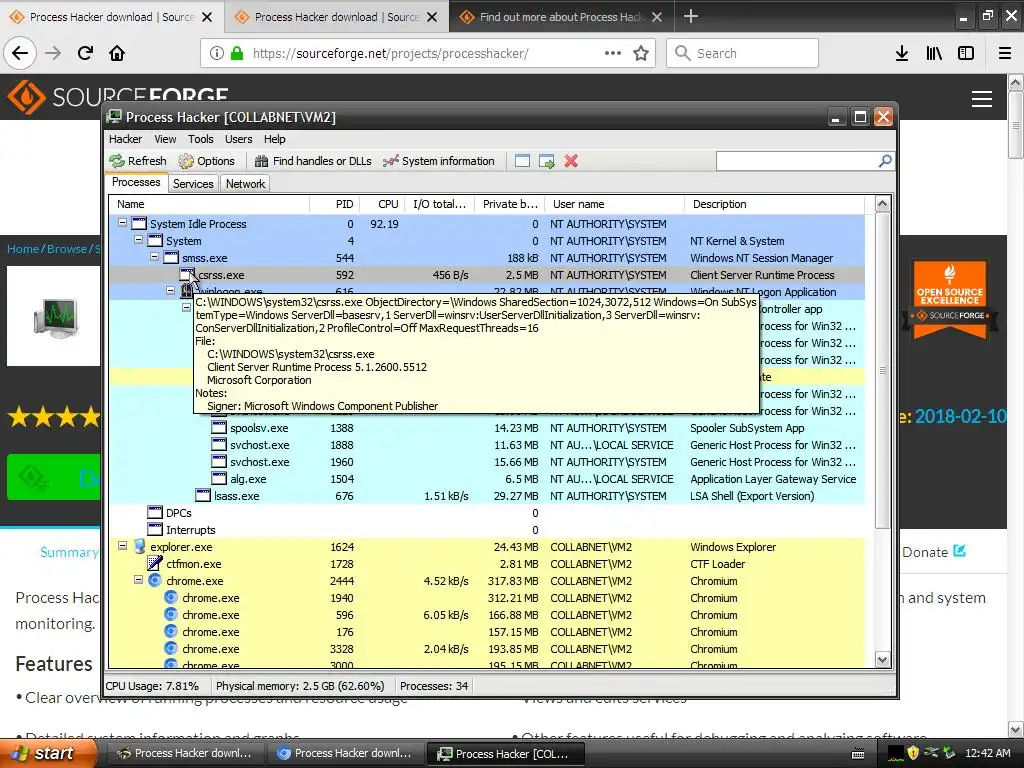Toggle the browser sidebar icon
Image resolution: width=1024 pixels, height=768 pixels.
coord(966,54)
